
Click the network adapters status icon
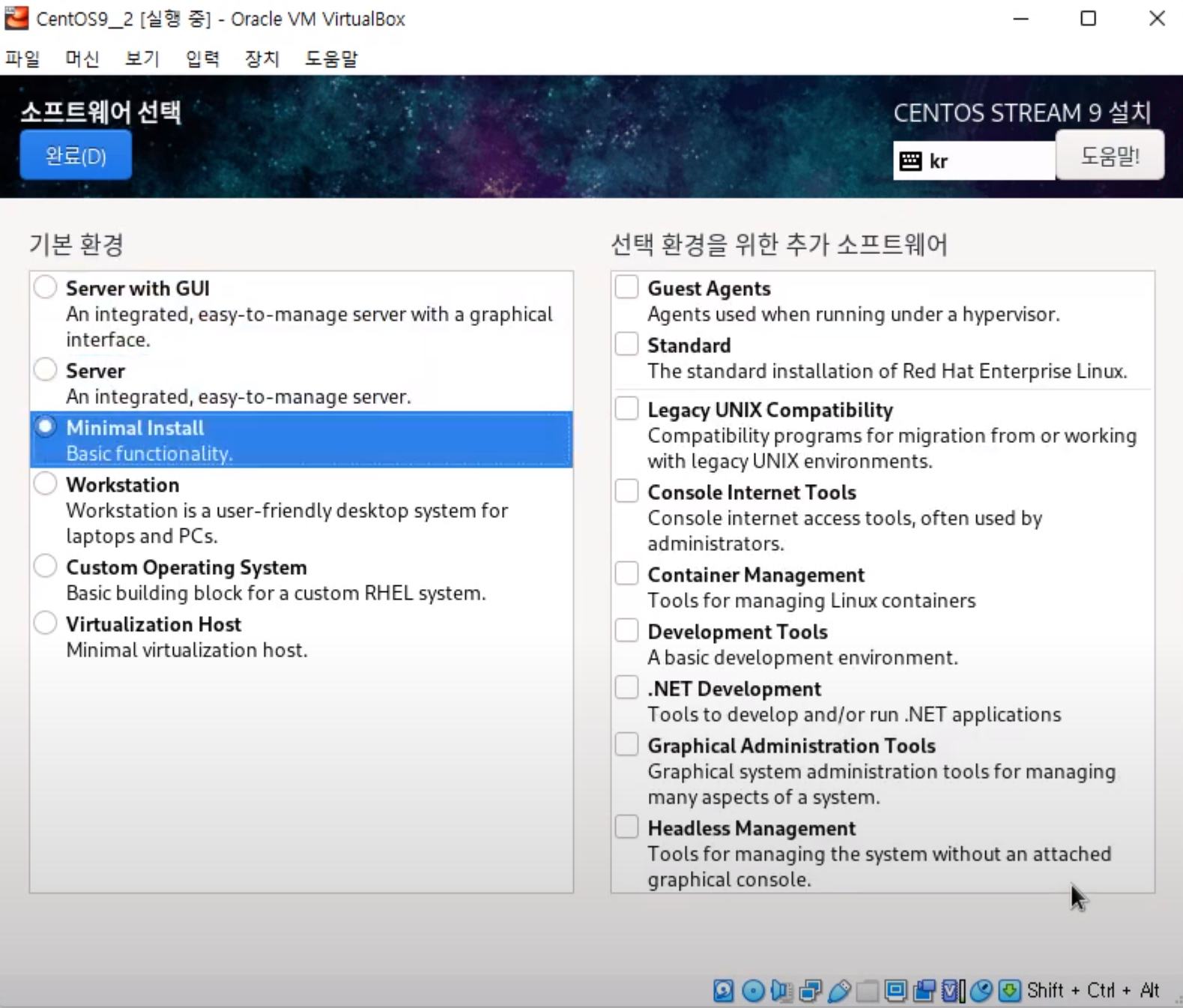[810, 991]
